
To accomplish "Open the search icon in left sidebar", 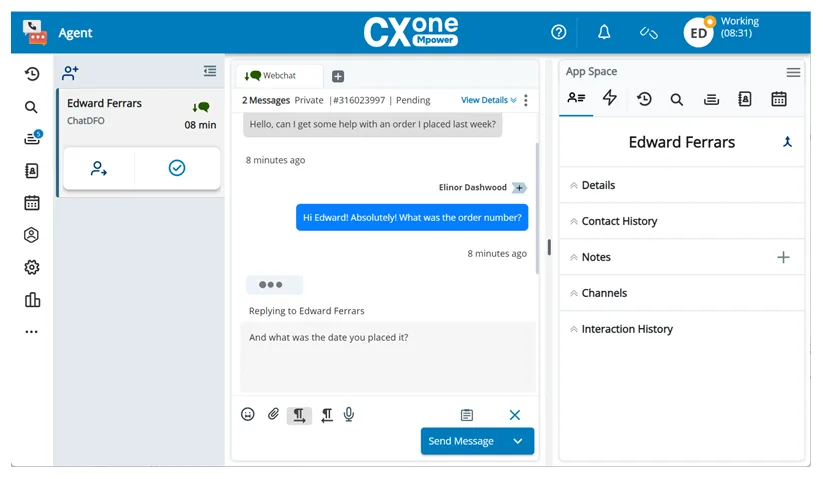I will click(31, 107).
